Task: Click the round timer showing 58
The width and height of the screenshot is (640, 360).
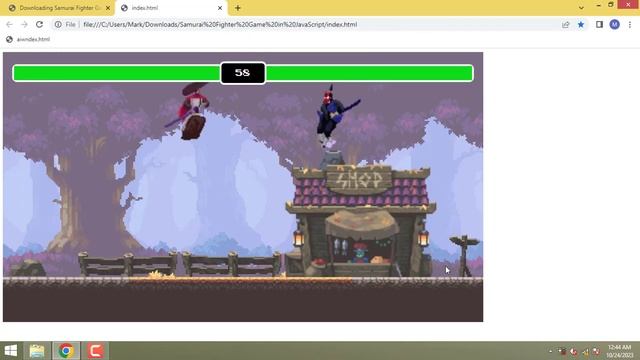Action: 242,73
